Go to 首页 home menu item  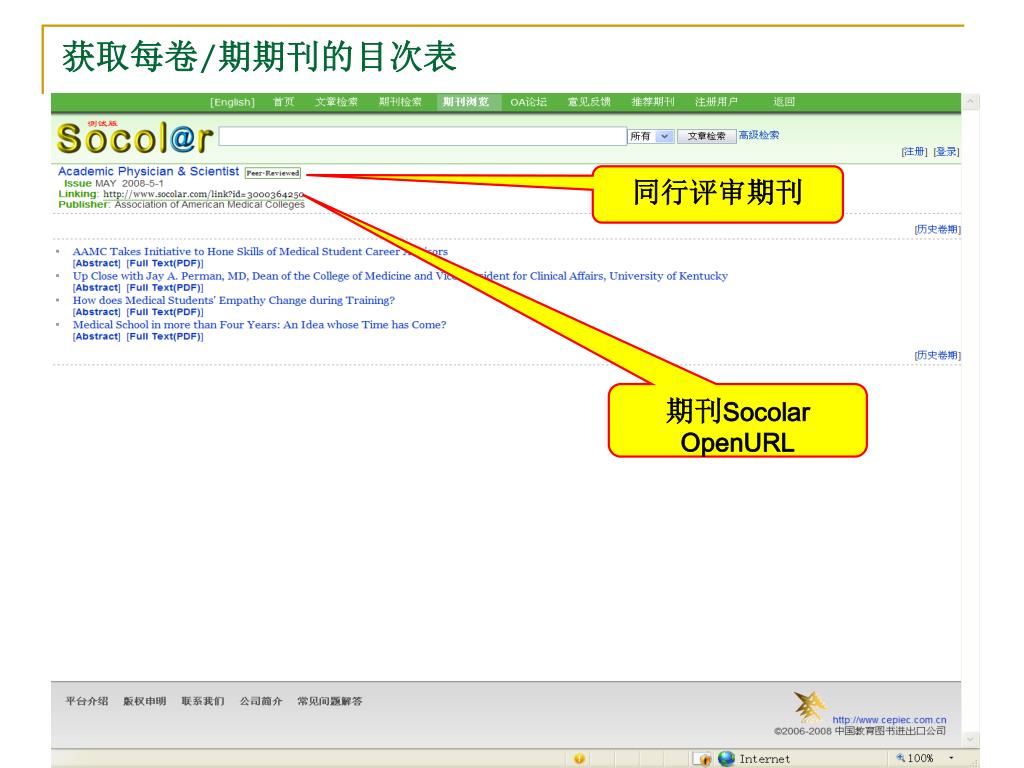coord(283,102)
